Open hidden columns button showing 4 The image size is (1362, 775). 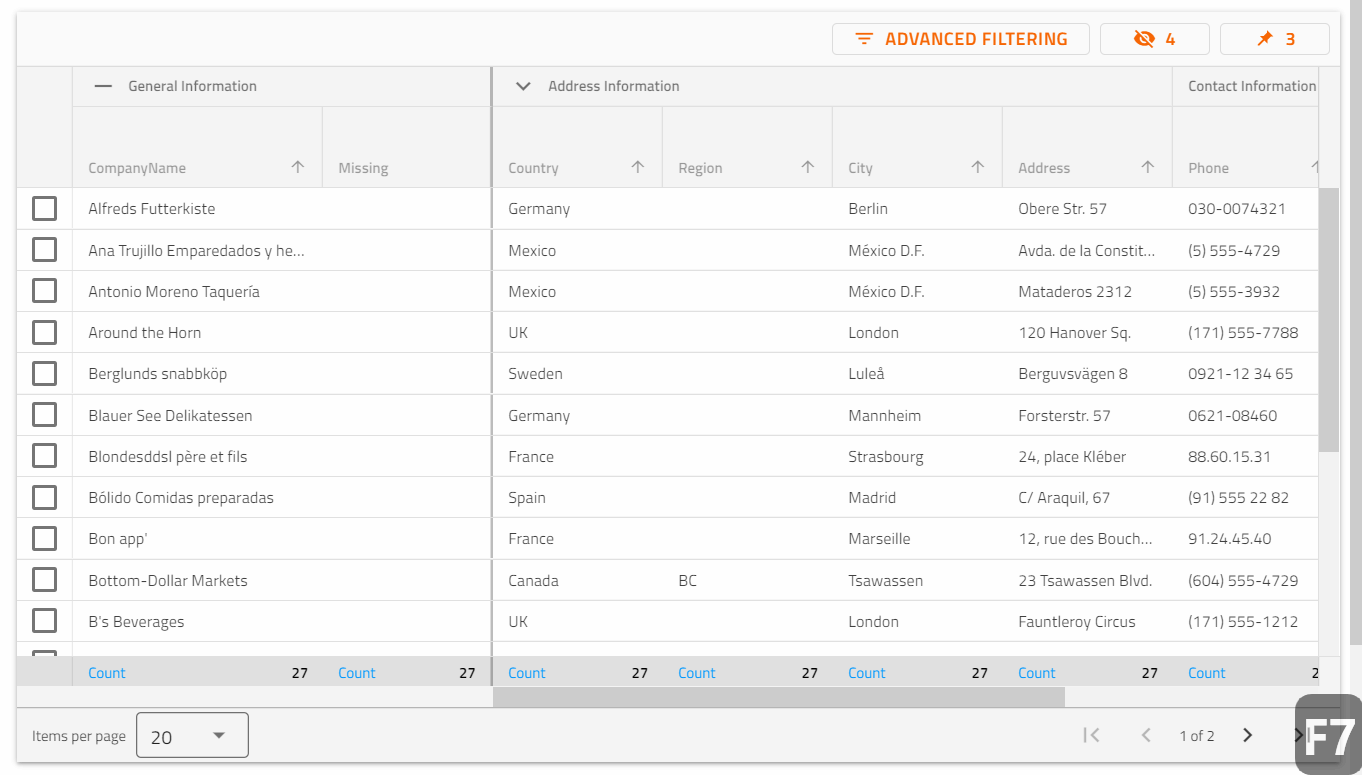(x=1154, y=39)
